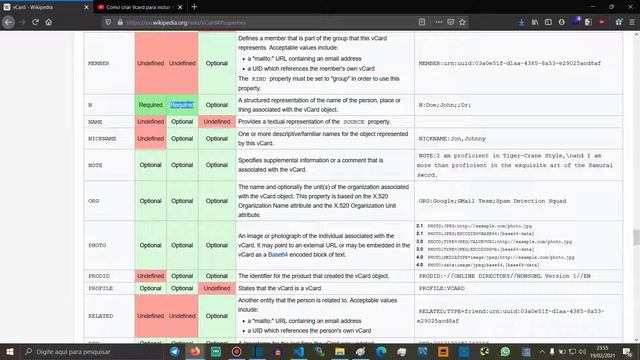Close the vCard - Wikipedia tab
The height and width of the screenshot is (360, 640).
click(86, 7)
